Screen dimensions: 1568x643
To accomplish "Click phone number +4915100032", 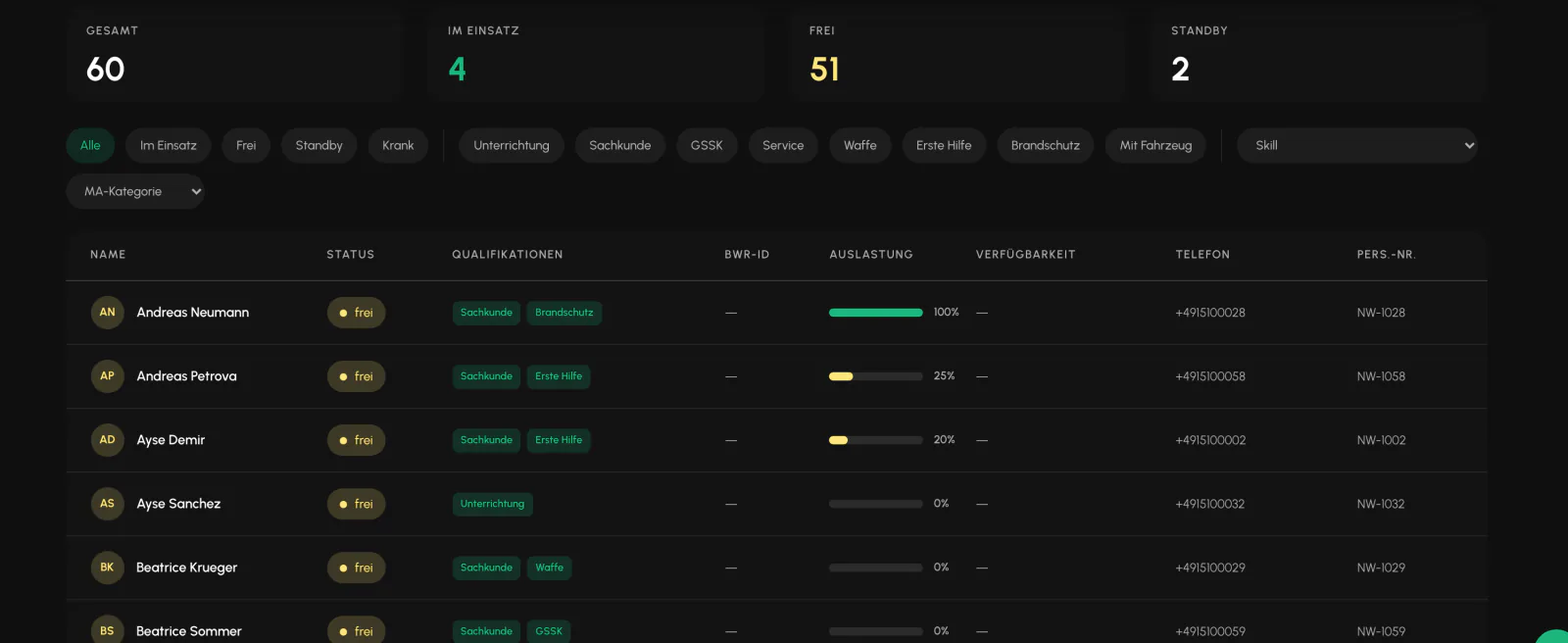I will 1210,504.
